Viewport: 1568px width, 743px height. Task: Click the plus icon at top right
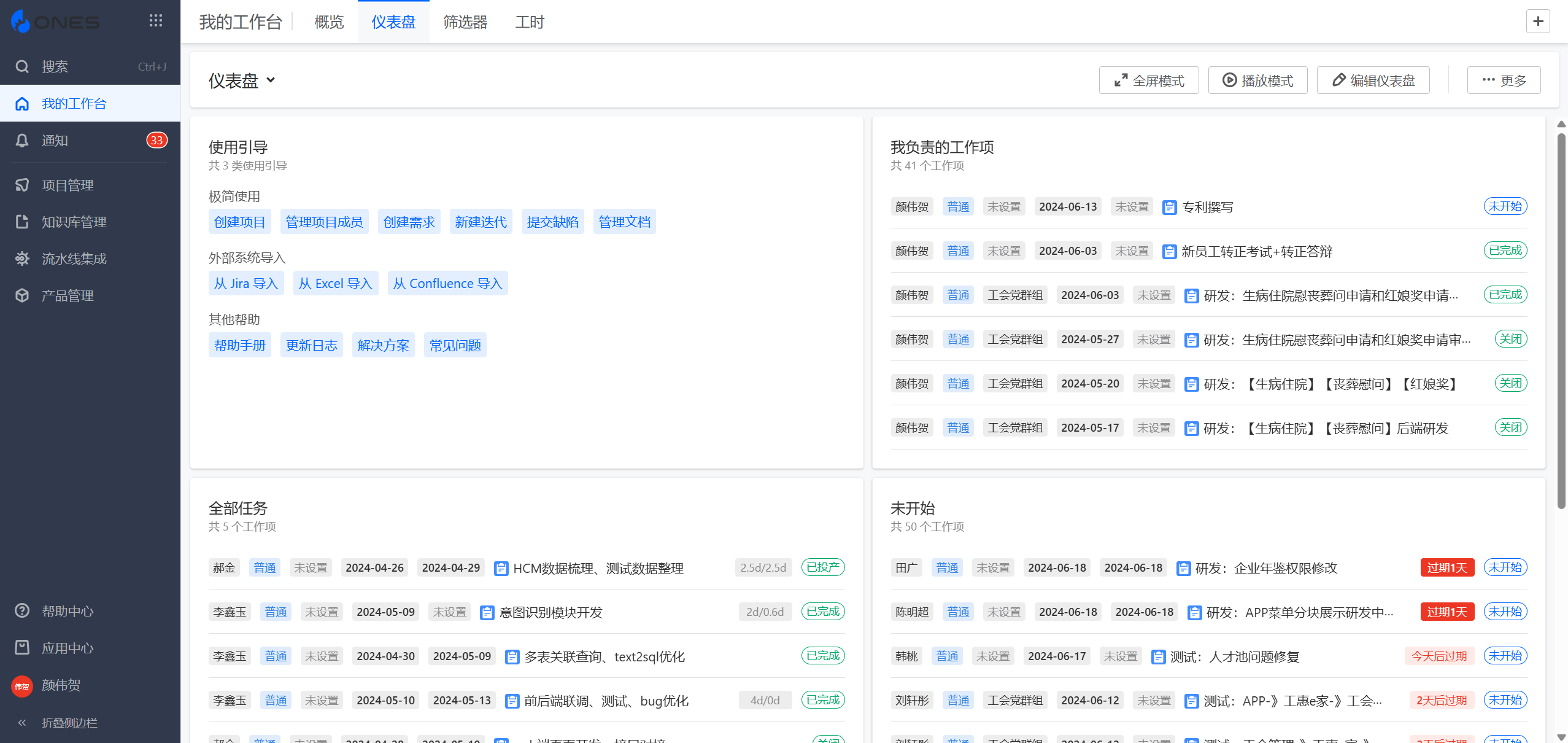(1538, 21)
